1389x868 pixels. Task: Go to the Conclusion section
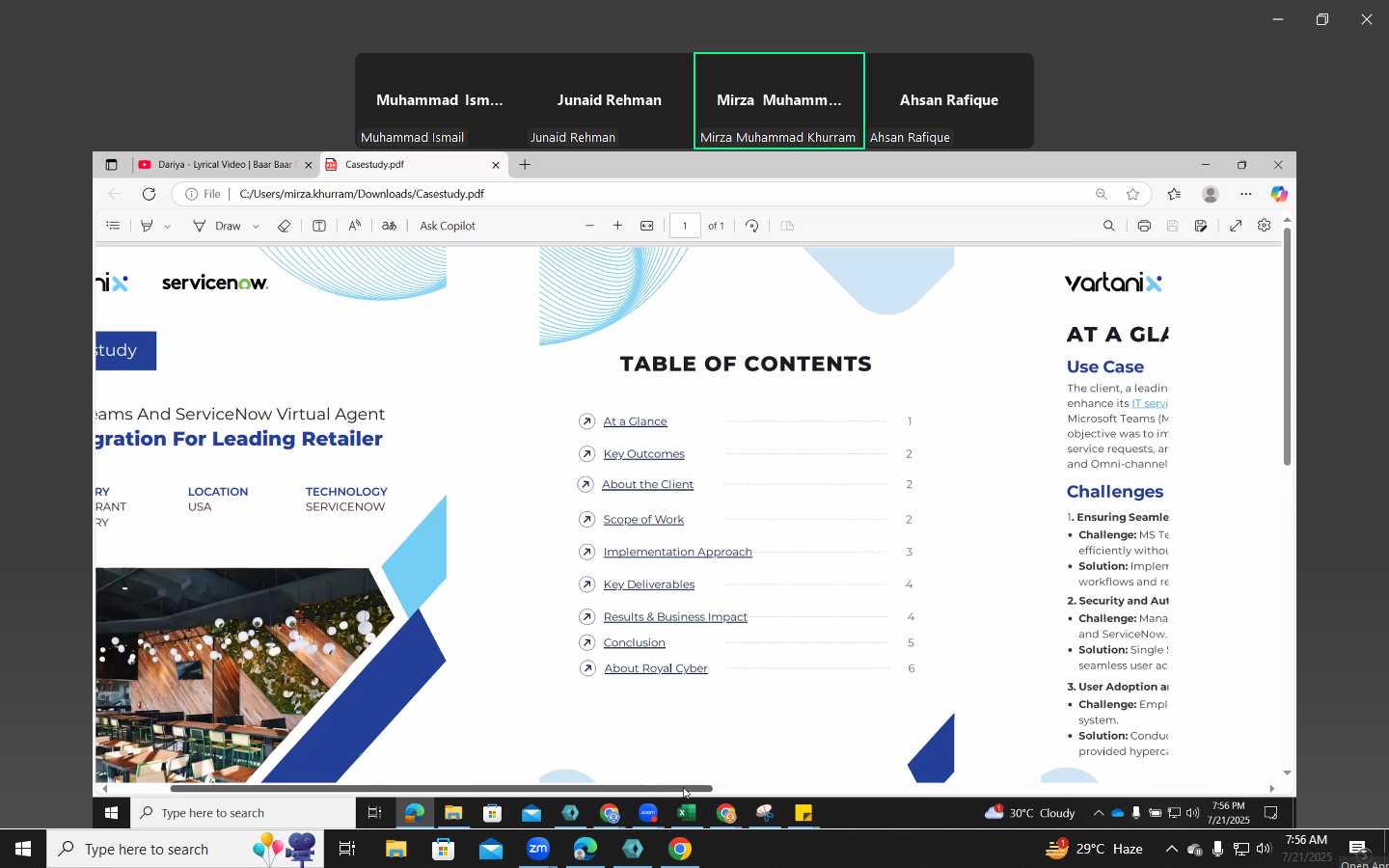pos(634,643)
